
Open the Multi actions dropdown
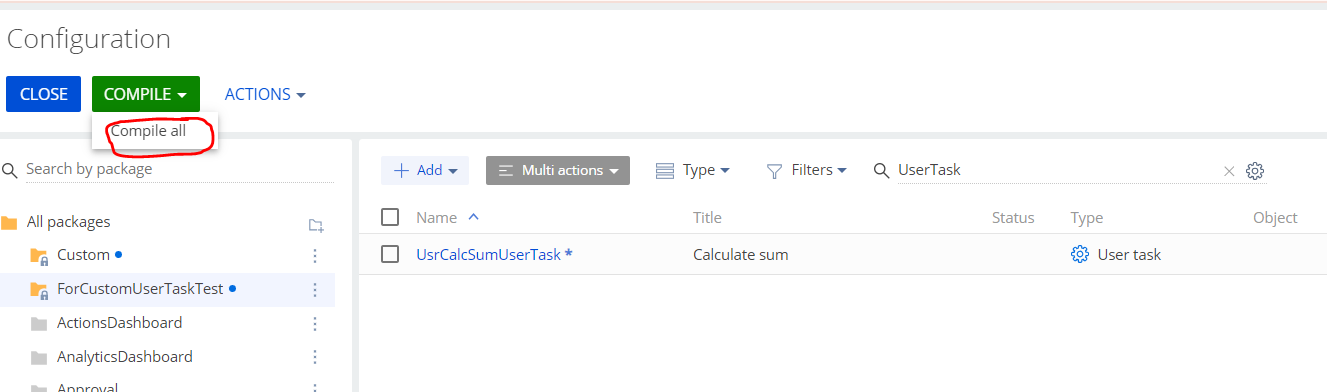558,170
